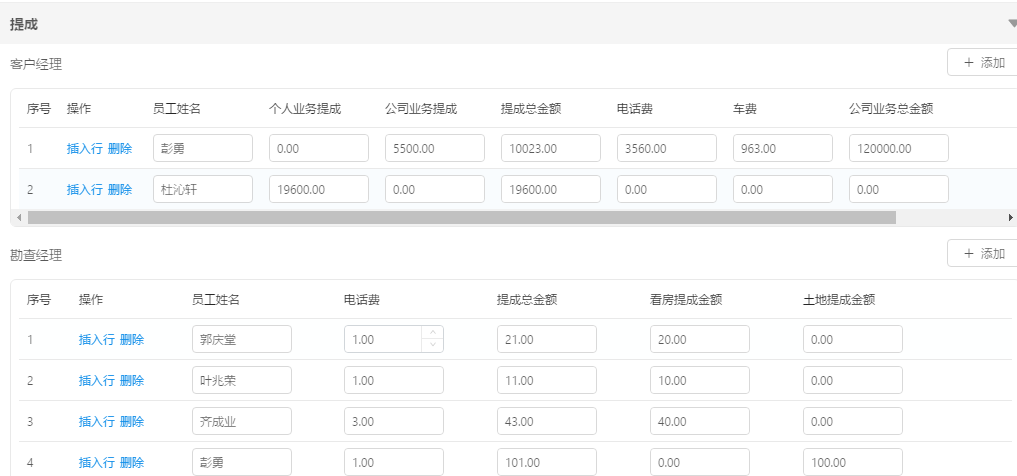Focus 员工姓名 field containing 杜沁轩
The image size is (1017, 476).
tap(203, 189)
